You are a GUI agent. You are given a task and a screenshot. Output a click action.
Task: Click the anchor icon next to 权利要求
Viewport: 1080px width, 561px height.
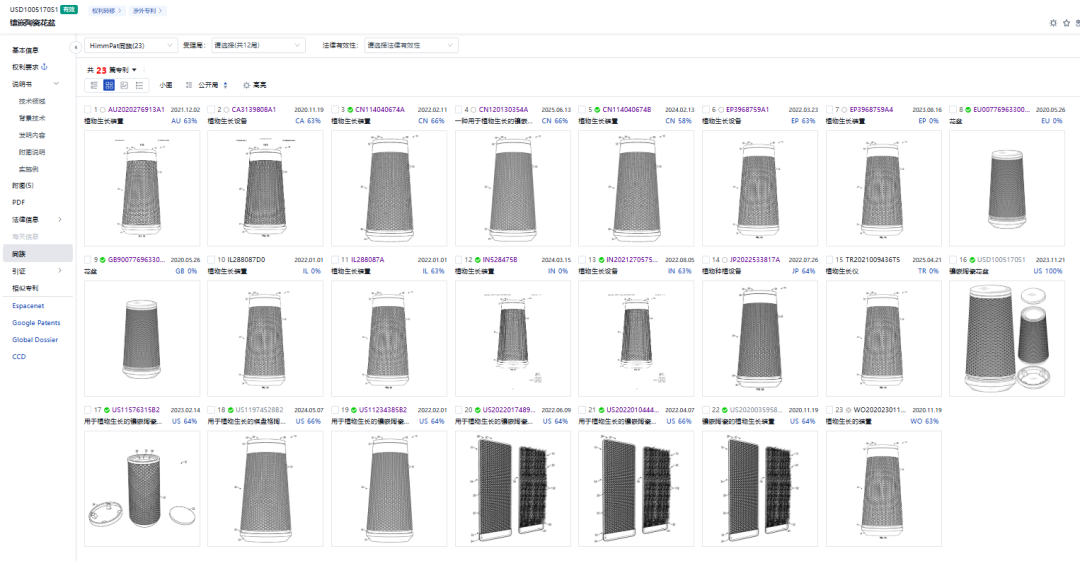(x=45, y=67)
